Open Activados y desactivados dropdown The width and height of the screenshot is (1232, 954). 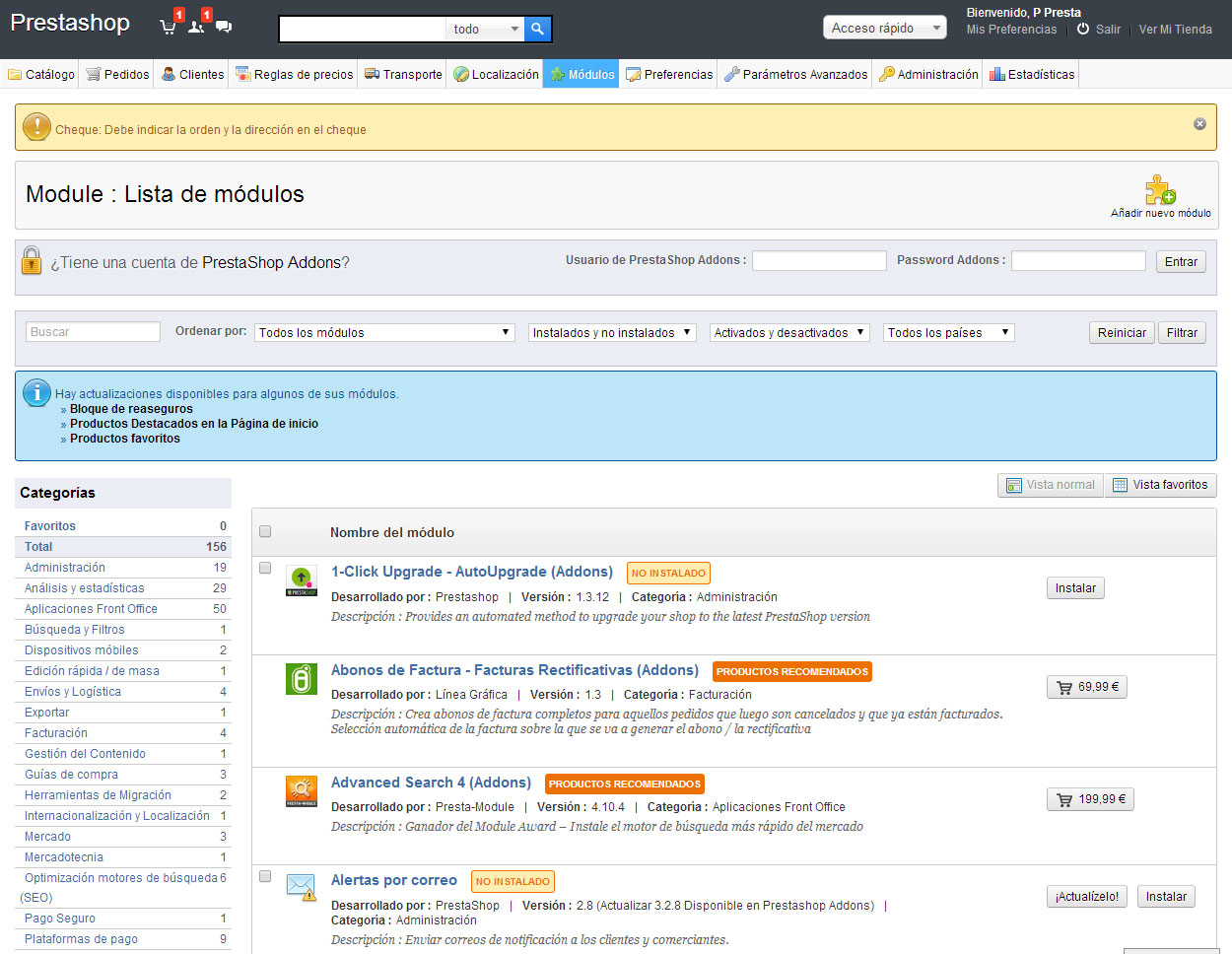[789, 332]
